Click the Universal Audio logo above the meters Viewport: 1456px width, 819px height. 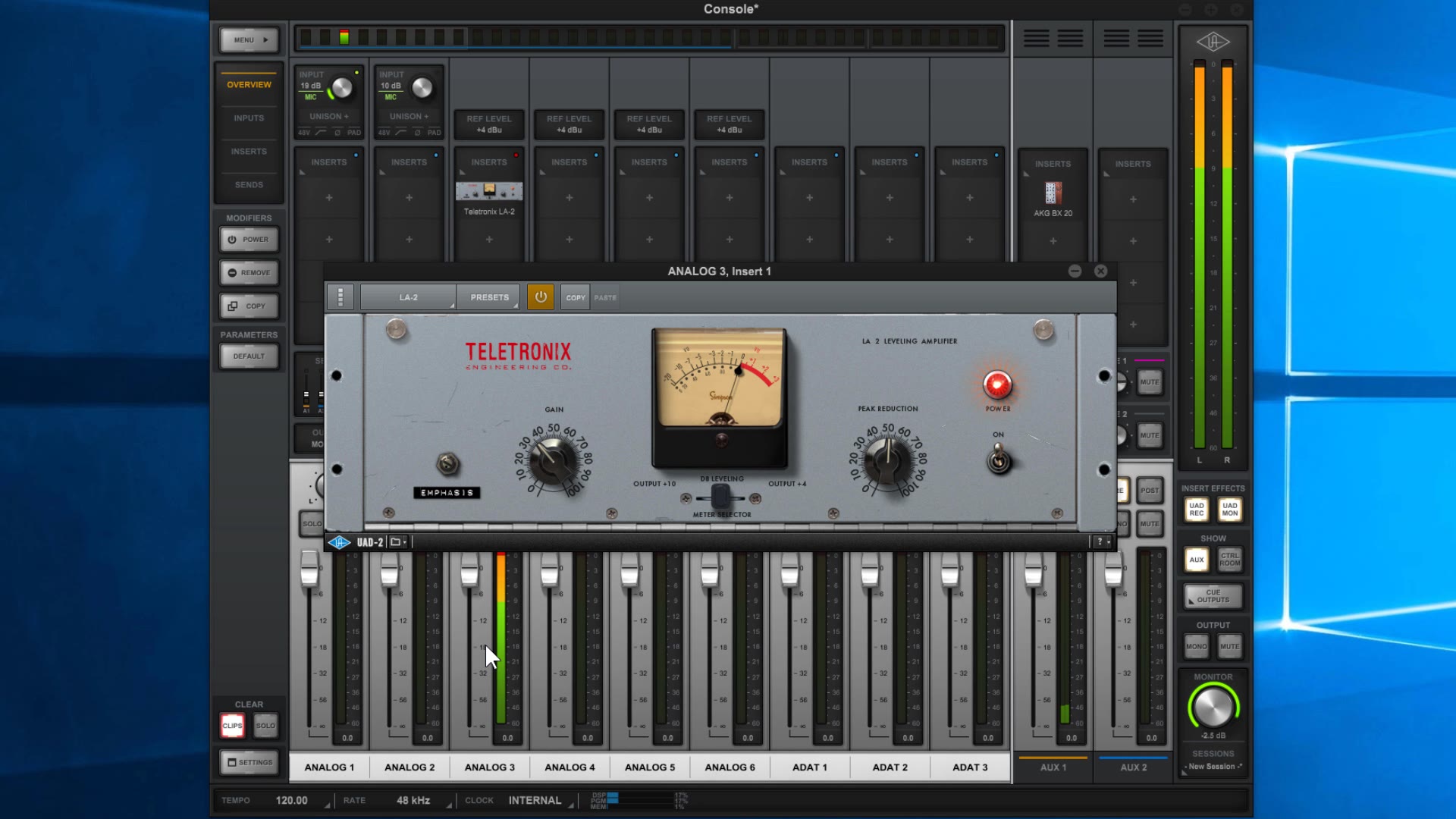pyautogui.click(x=1213, y=42)
